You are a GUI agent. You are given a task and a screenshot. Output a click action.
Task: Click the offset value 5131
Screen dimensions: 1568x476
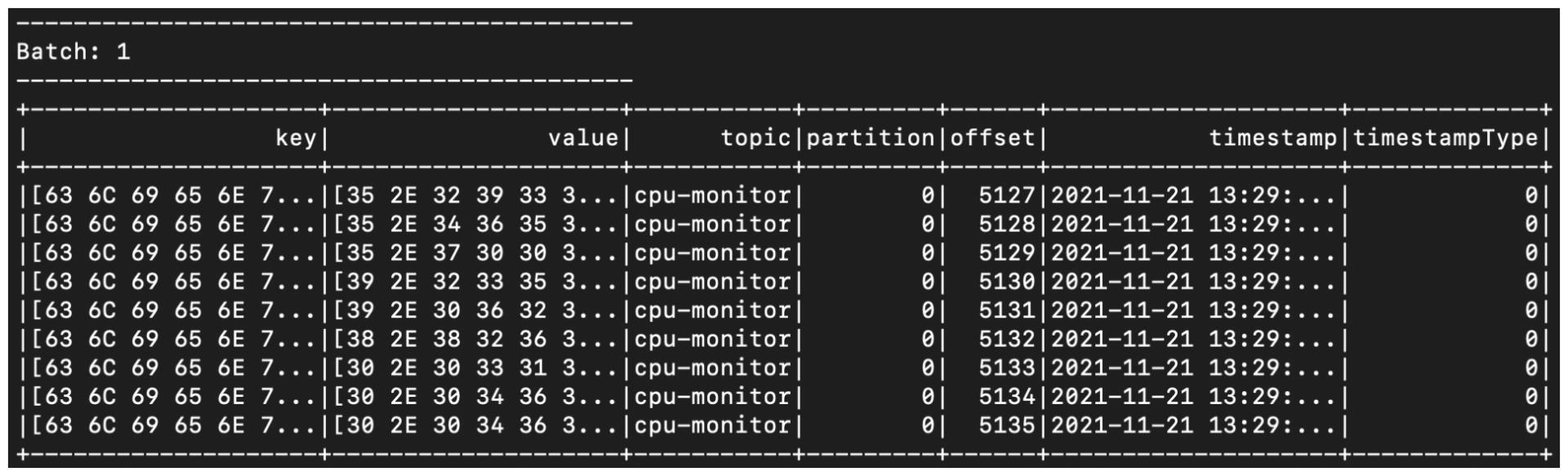coord(1006,311)
